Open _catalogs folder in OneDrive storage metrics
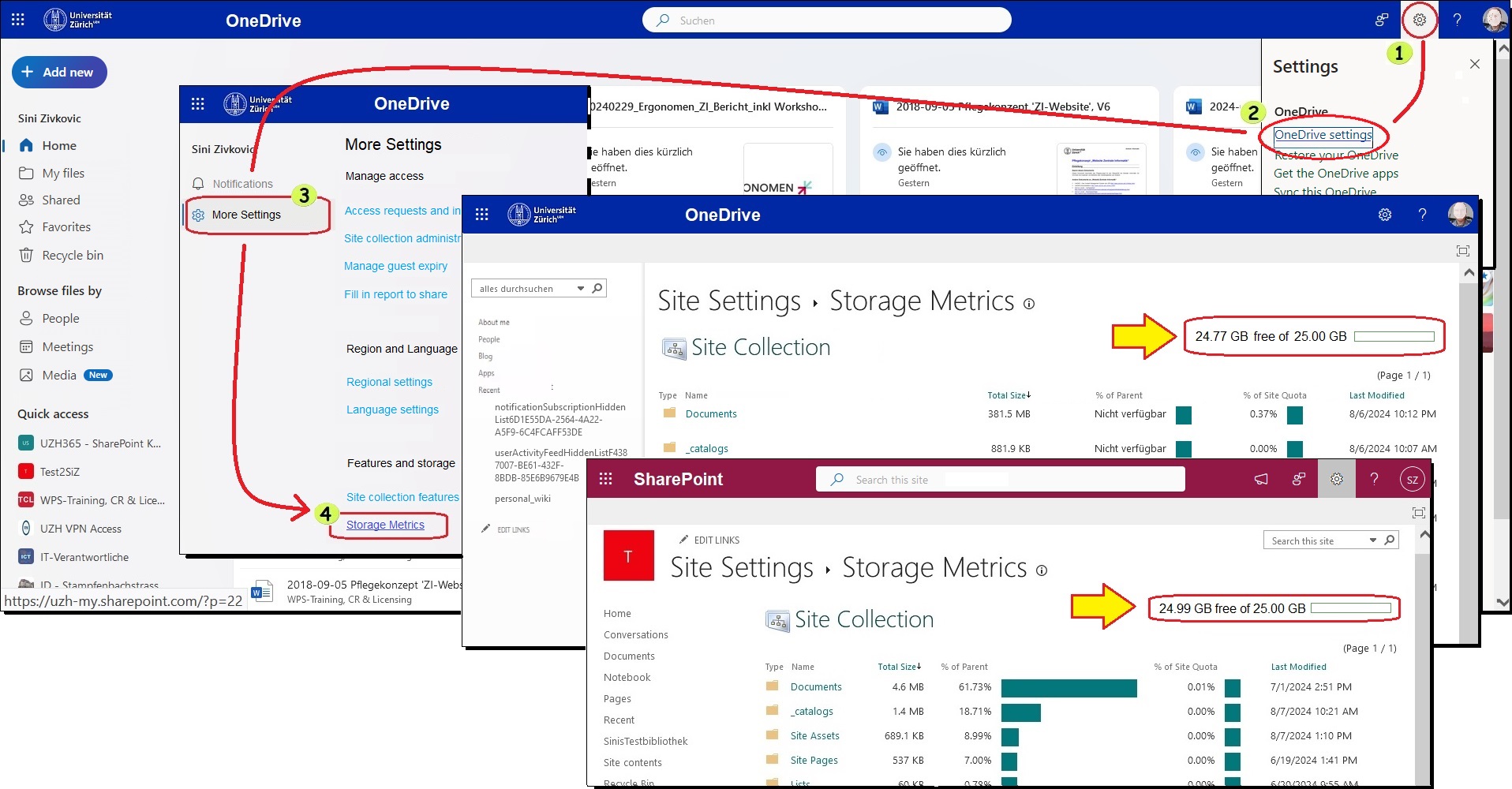 click(706, 449)
